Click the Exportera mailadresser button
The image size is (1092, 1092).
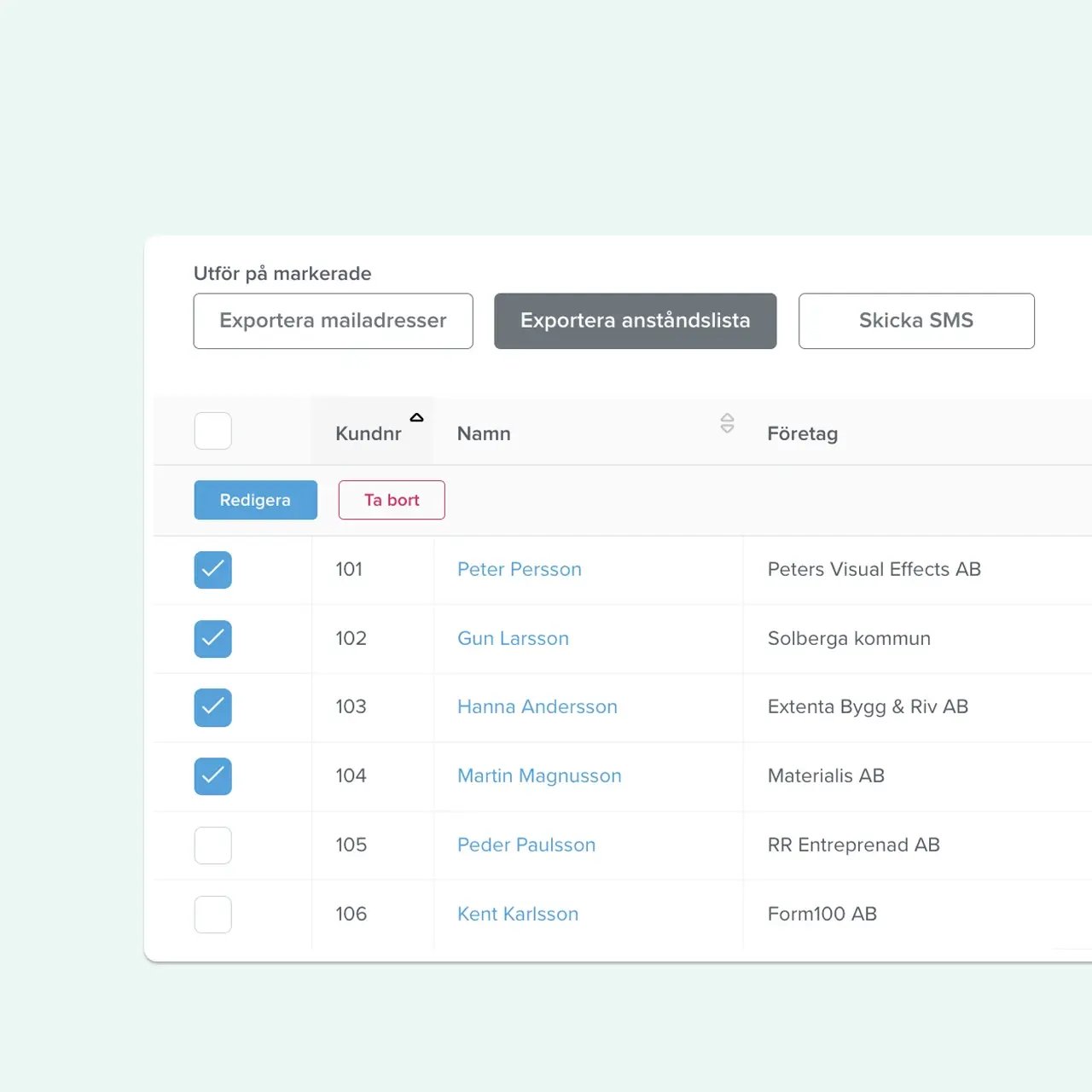point(333,321)
